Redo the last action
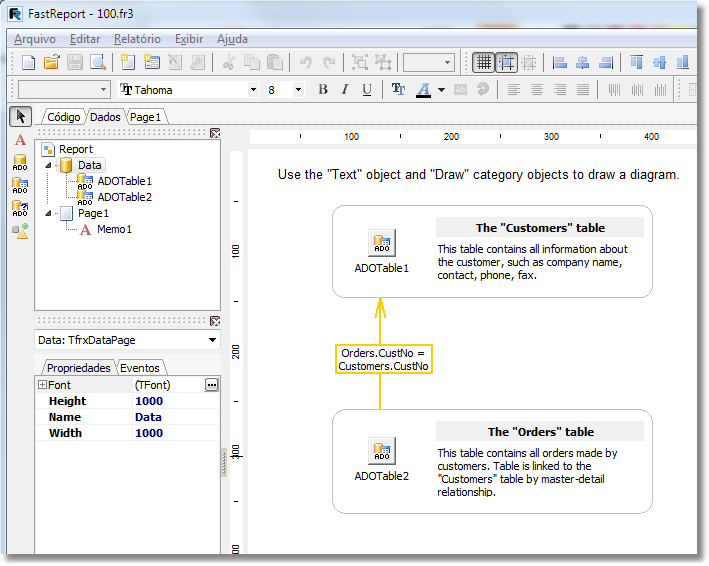Image resolution: width=709 pixels, height=566 pixels. pos(329,62)
